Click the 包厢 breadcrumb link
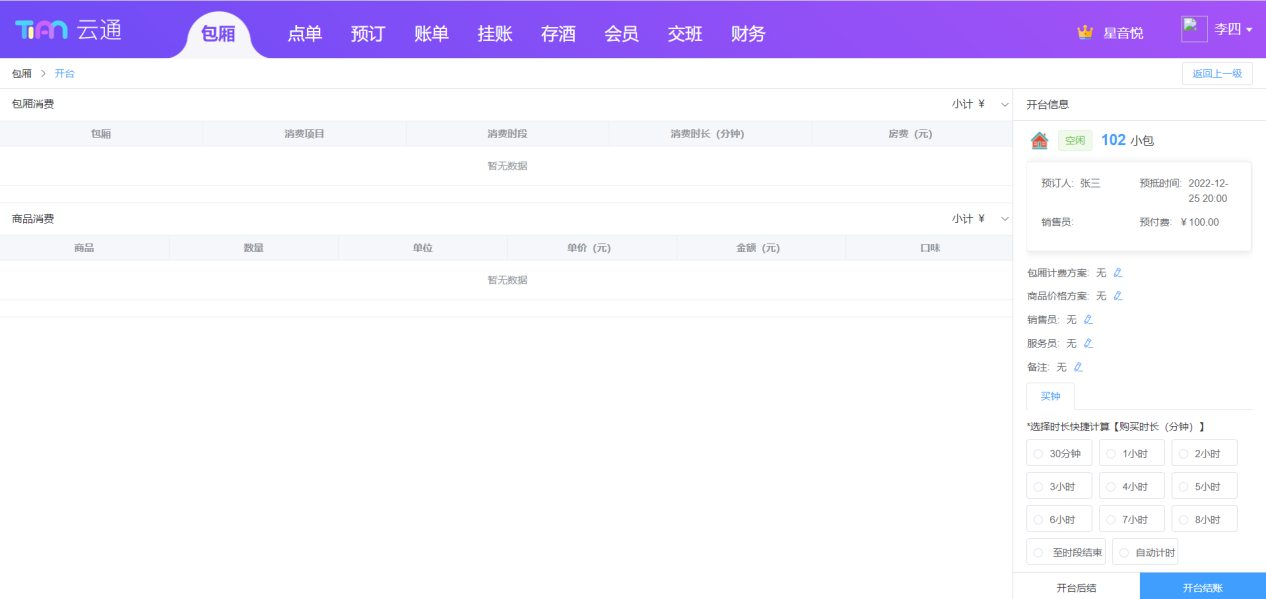This screenshot has height=599, width=1266. click(21, 74)
